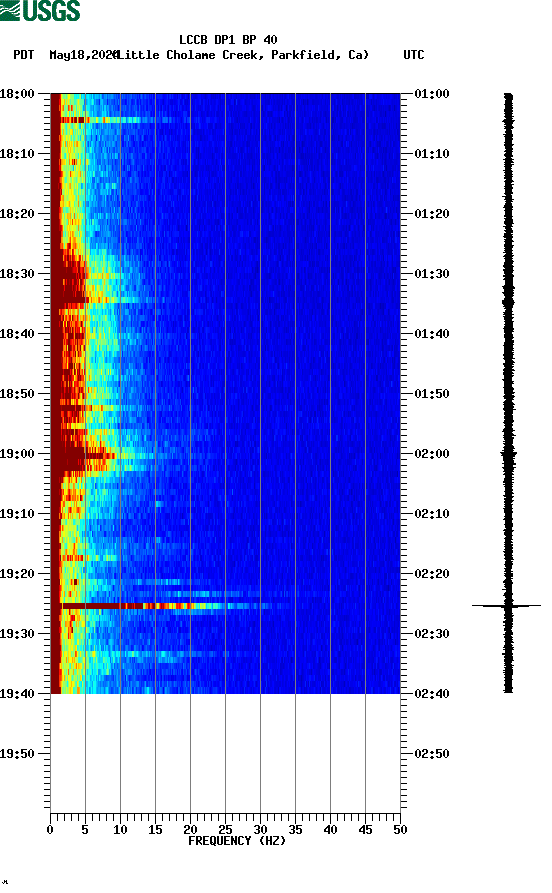Click the bright spectrogram event band near 19:25

click(x=171, y=606)
